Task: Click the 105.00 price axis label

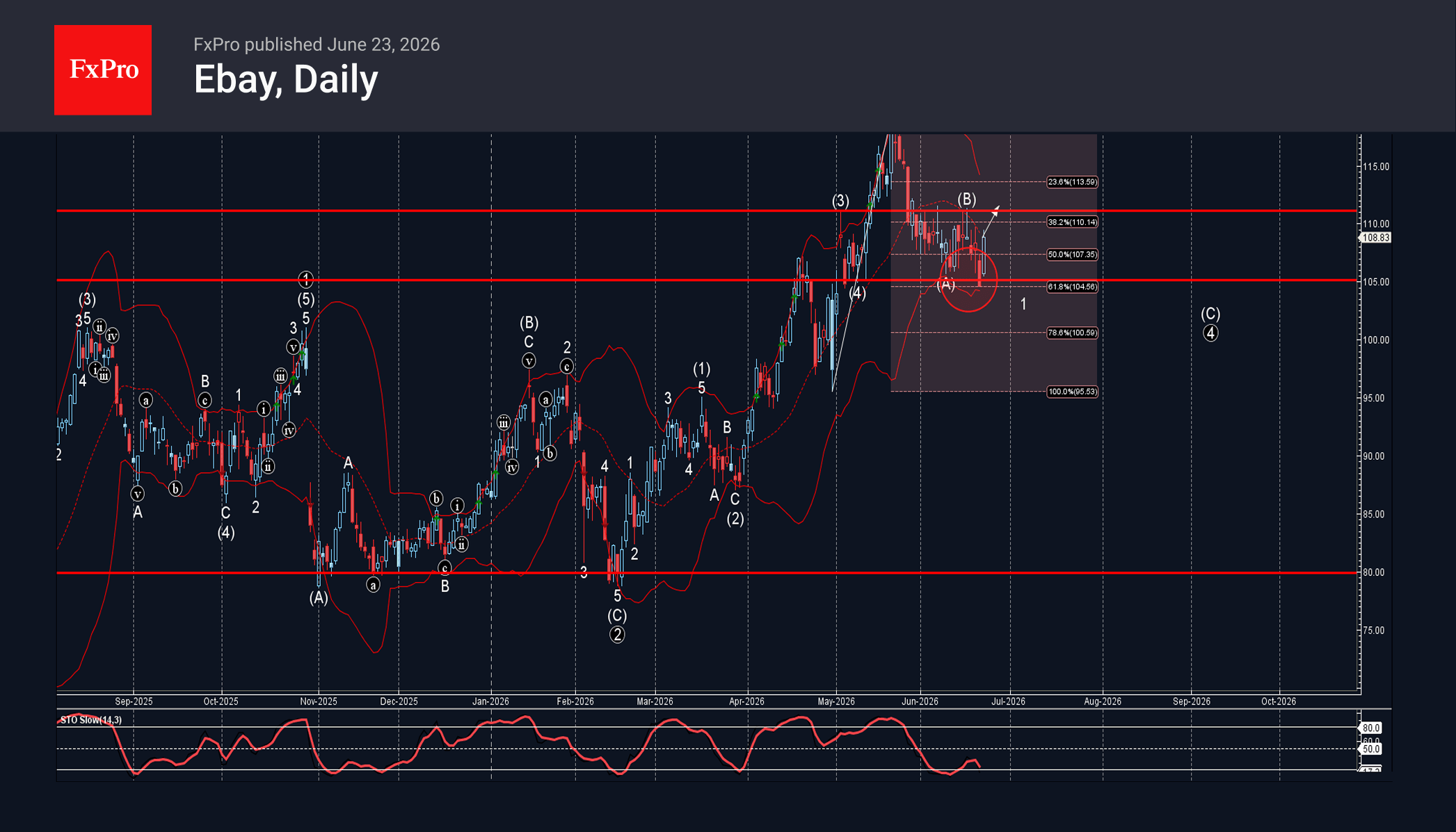Action: [x=1376, y=282]
